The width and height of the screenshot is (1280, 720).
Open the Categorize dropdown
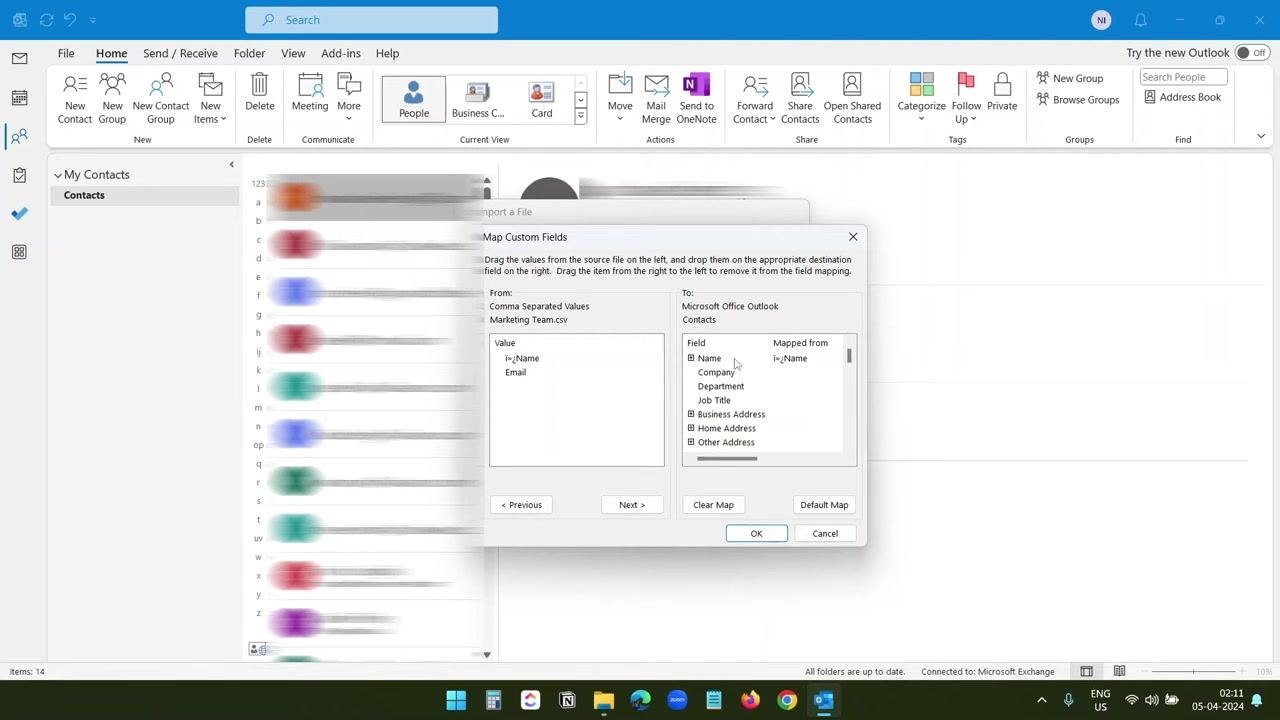(921, 98)
